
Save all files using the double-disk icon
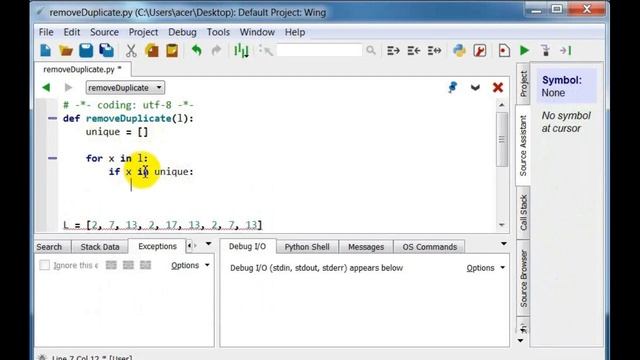tap(106, 51)
